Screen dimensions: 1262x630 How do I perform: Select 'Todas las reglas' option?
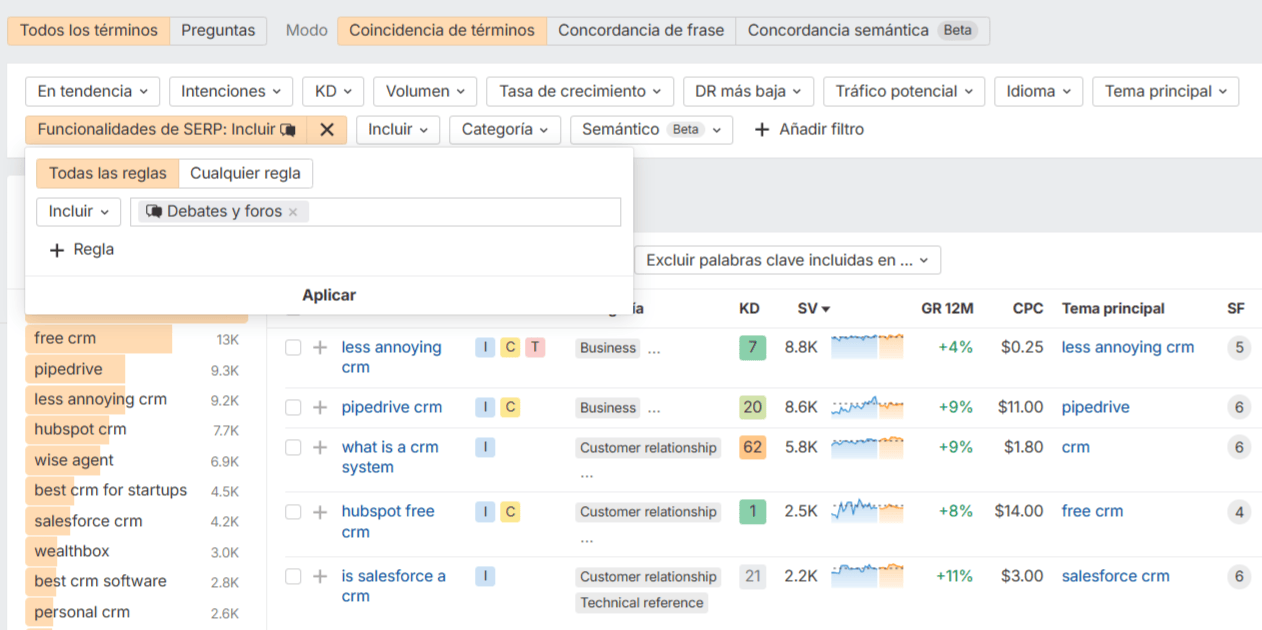point(108,174)
